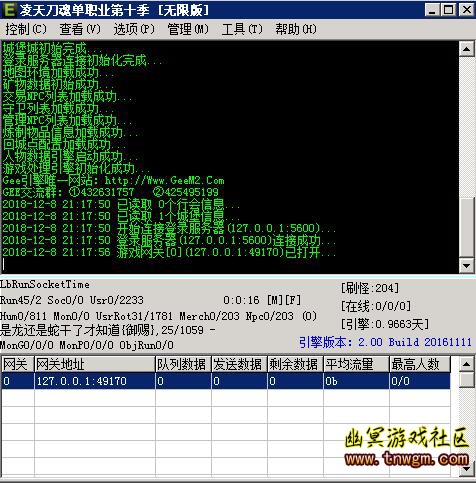Image resolution: width=476 pixels, height=483 pixels.
Task: Click the E application icon in title bar
Action: point(9,10)
